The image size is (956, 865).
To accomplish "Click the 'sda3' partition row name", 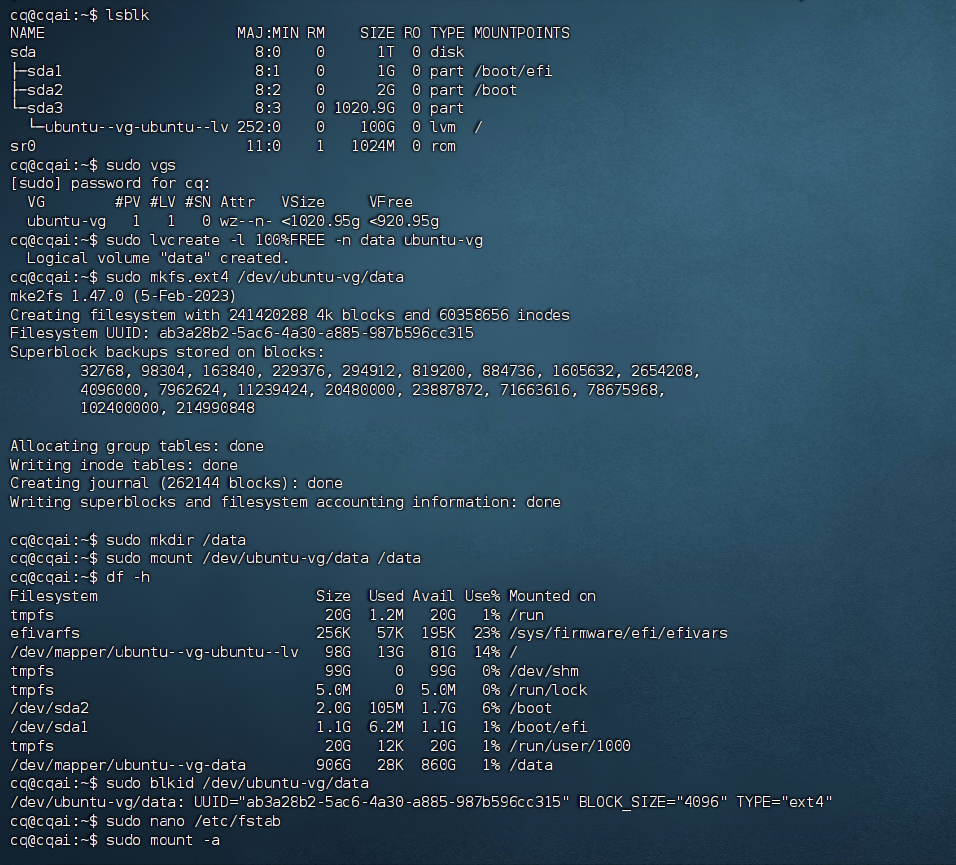I will pos(45,109).
